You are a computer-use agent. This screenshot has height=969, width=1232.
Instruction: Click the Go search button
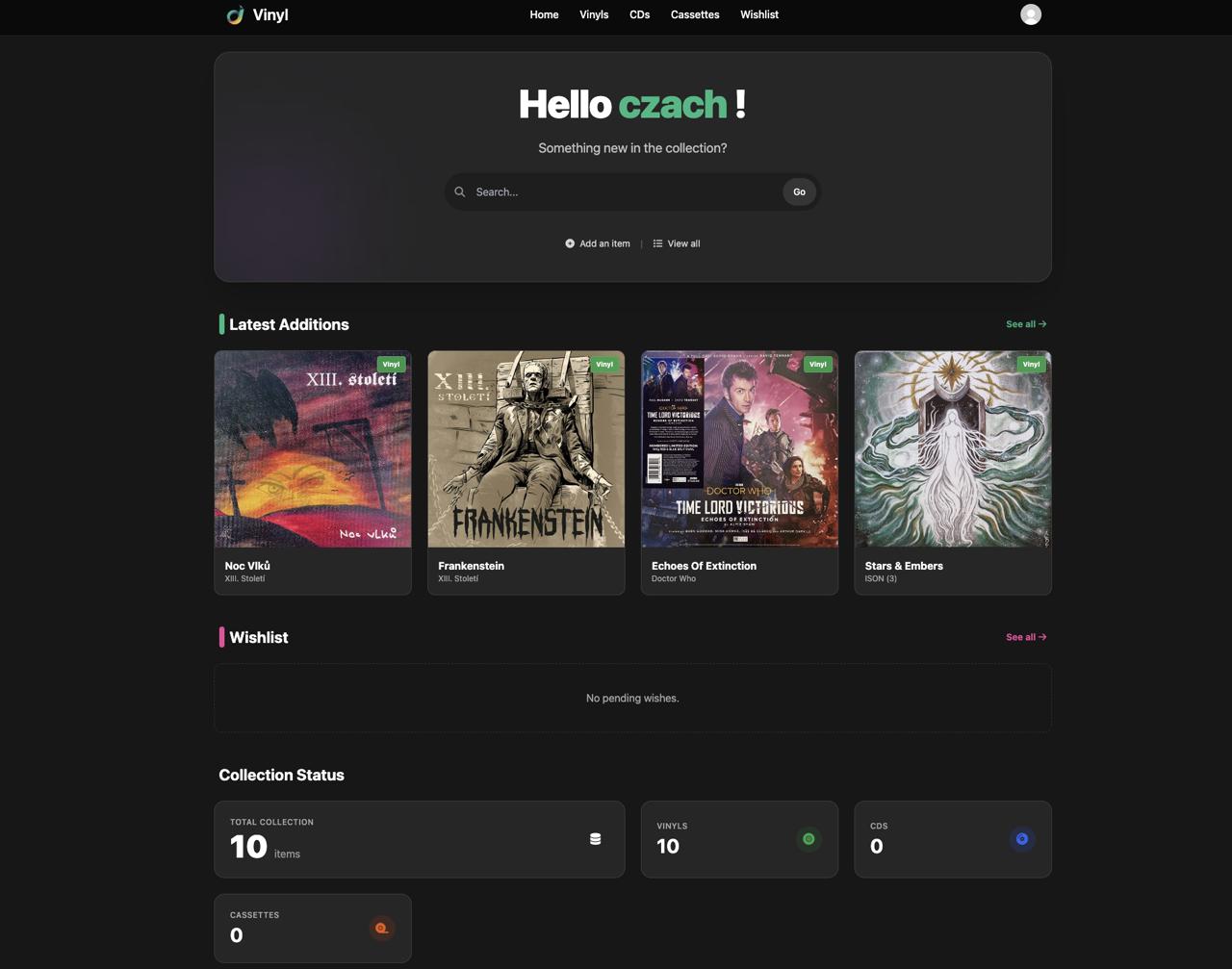click(799, 191)
